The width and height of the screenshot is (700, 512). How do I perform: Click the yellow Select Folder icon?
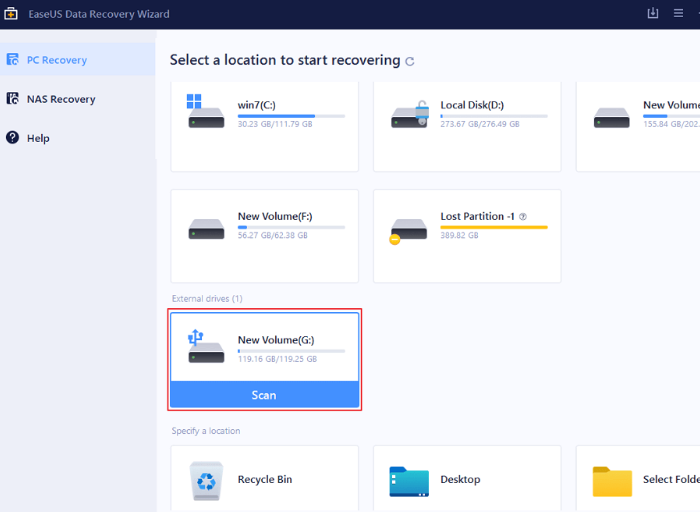612,481
